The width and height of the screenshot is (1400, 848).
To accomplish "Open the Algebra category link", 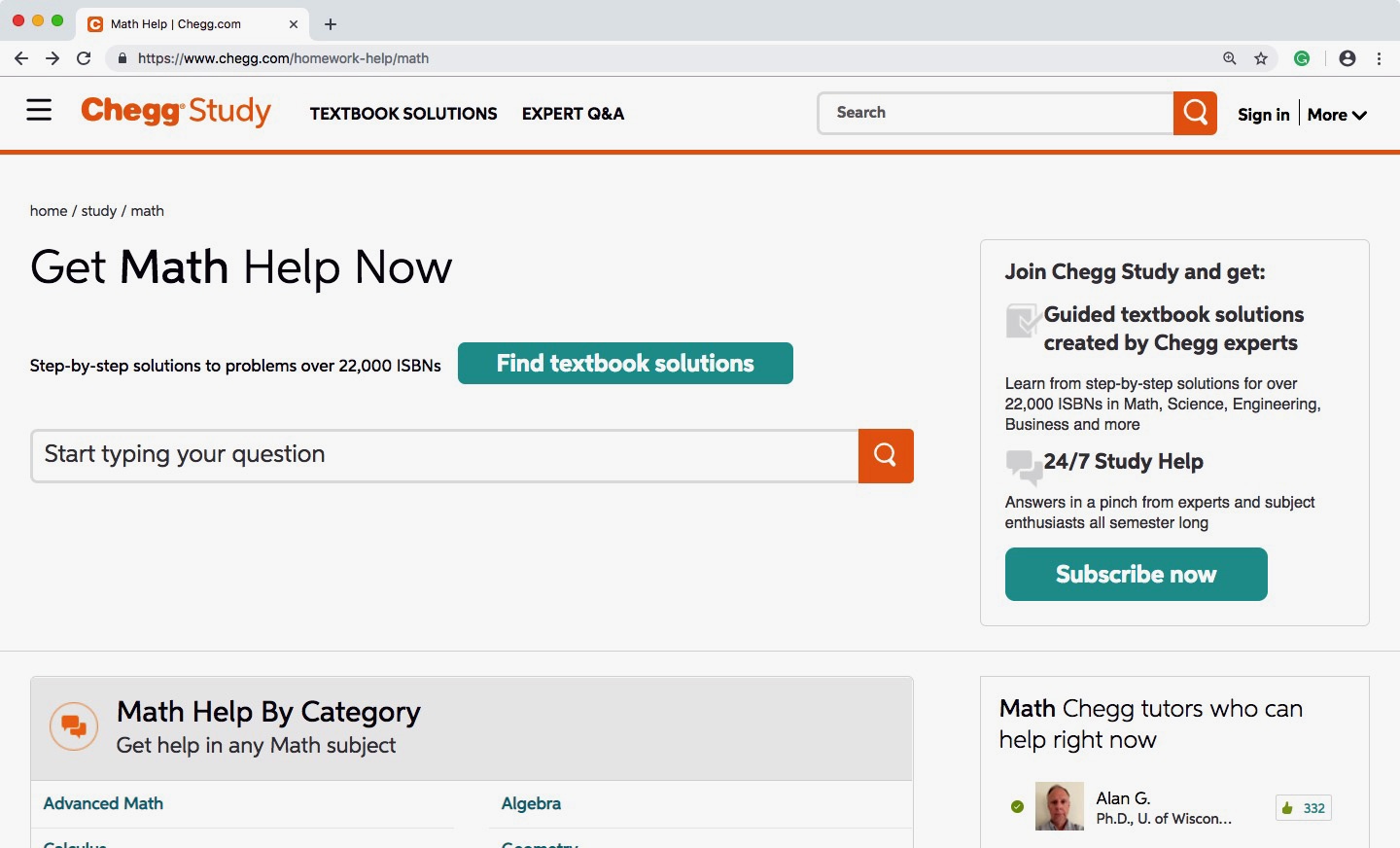I will coord(531,803).
